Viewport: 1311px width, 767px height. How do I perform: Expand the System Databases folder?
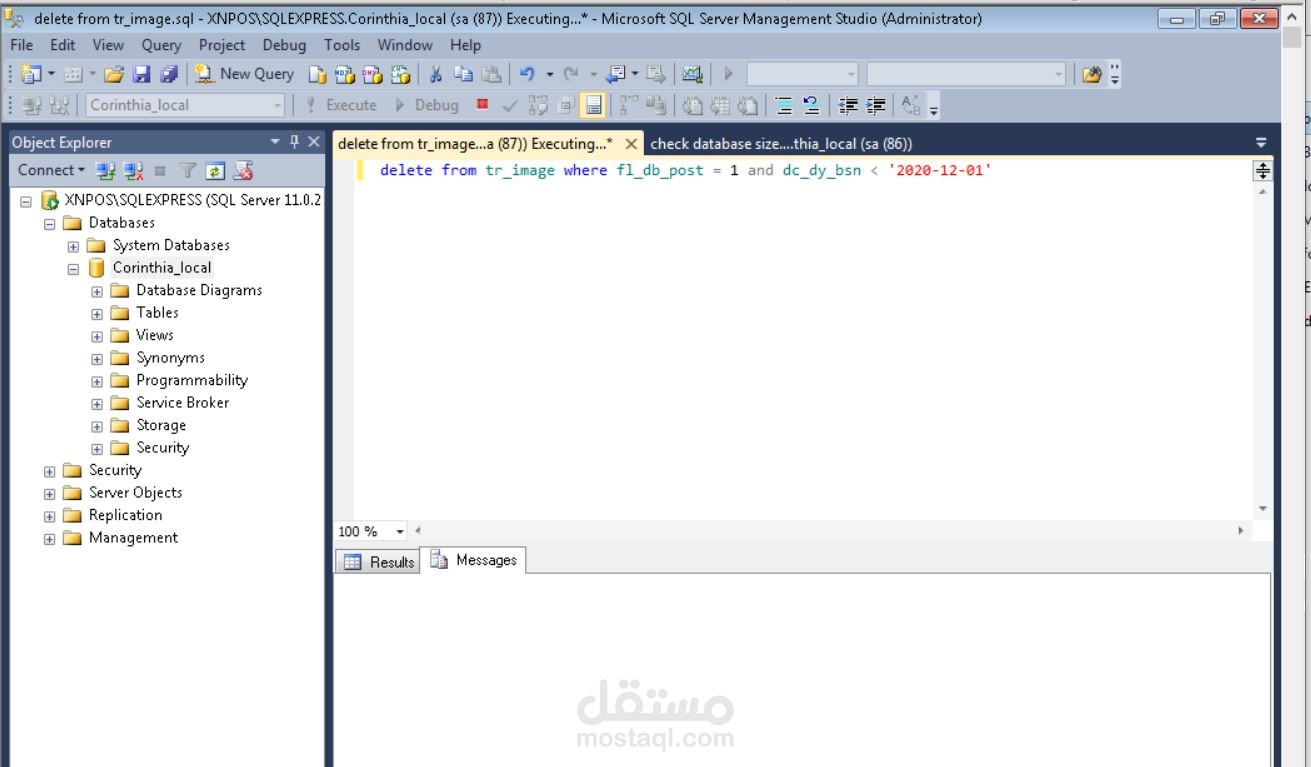tap(73, 246)
